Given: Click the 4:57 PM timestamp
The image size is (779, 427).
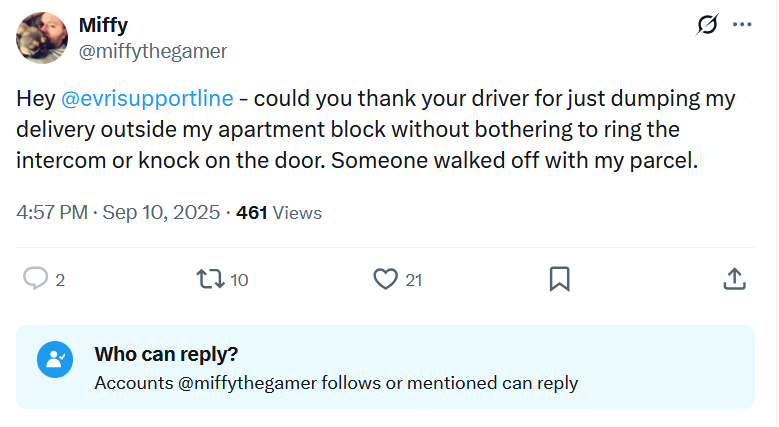Looking at the screenshot, I should (51, 213).
